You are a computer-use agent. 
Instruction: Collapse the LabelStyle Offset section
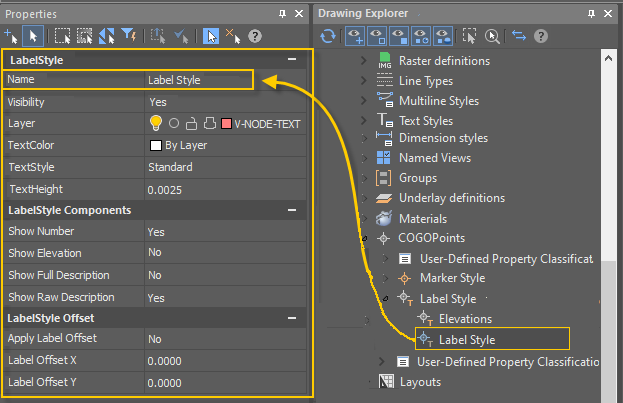(292, 318)
